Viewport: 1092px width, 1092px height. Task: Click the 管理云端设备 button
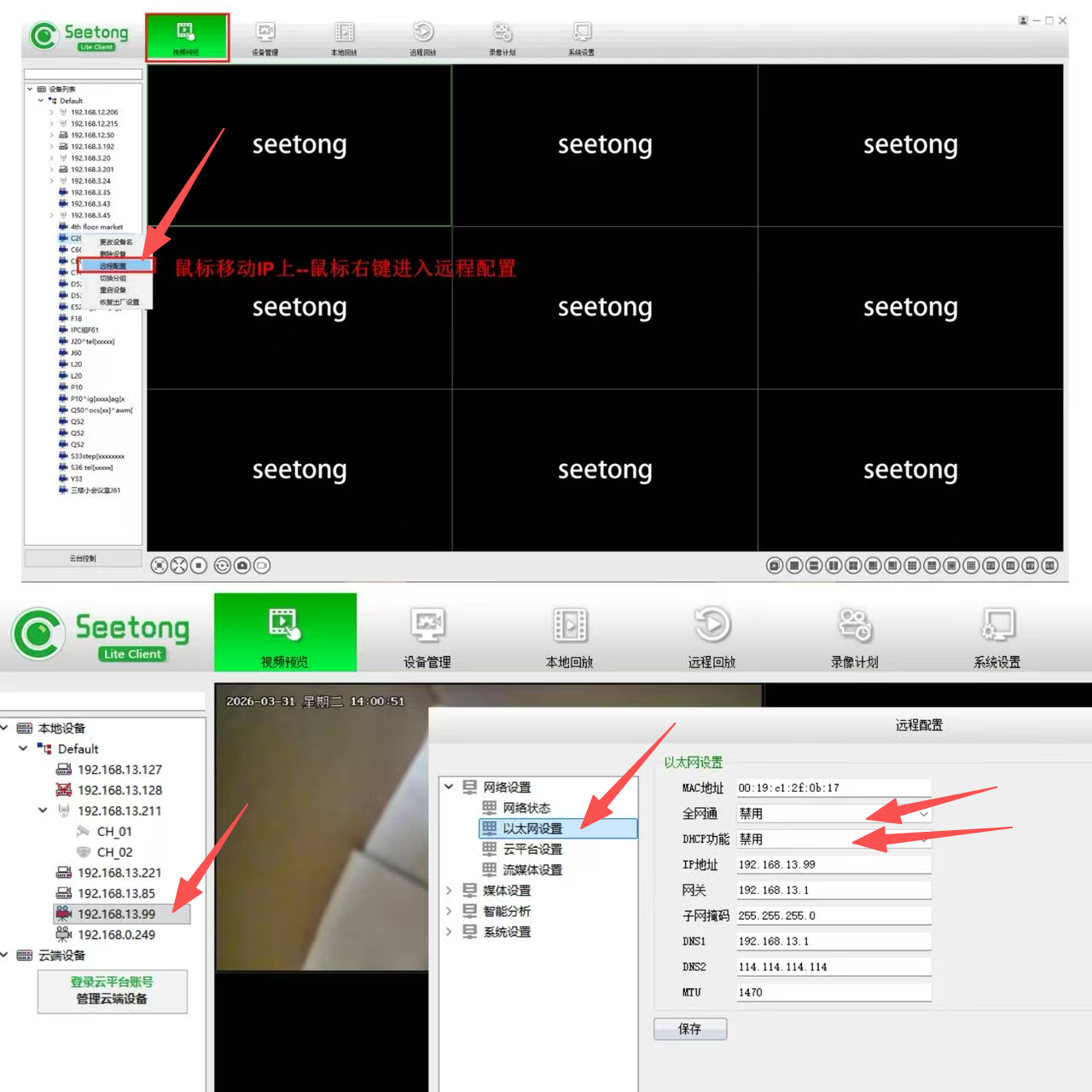click(112, 999)
